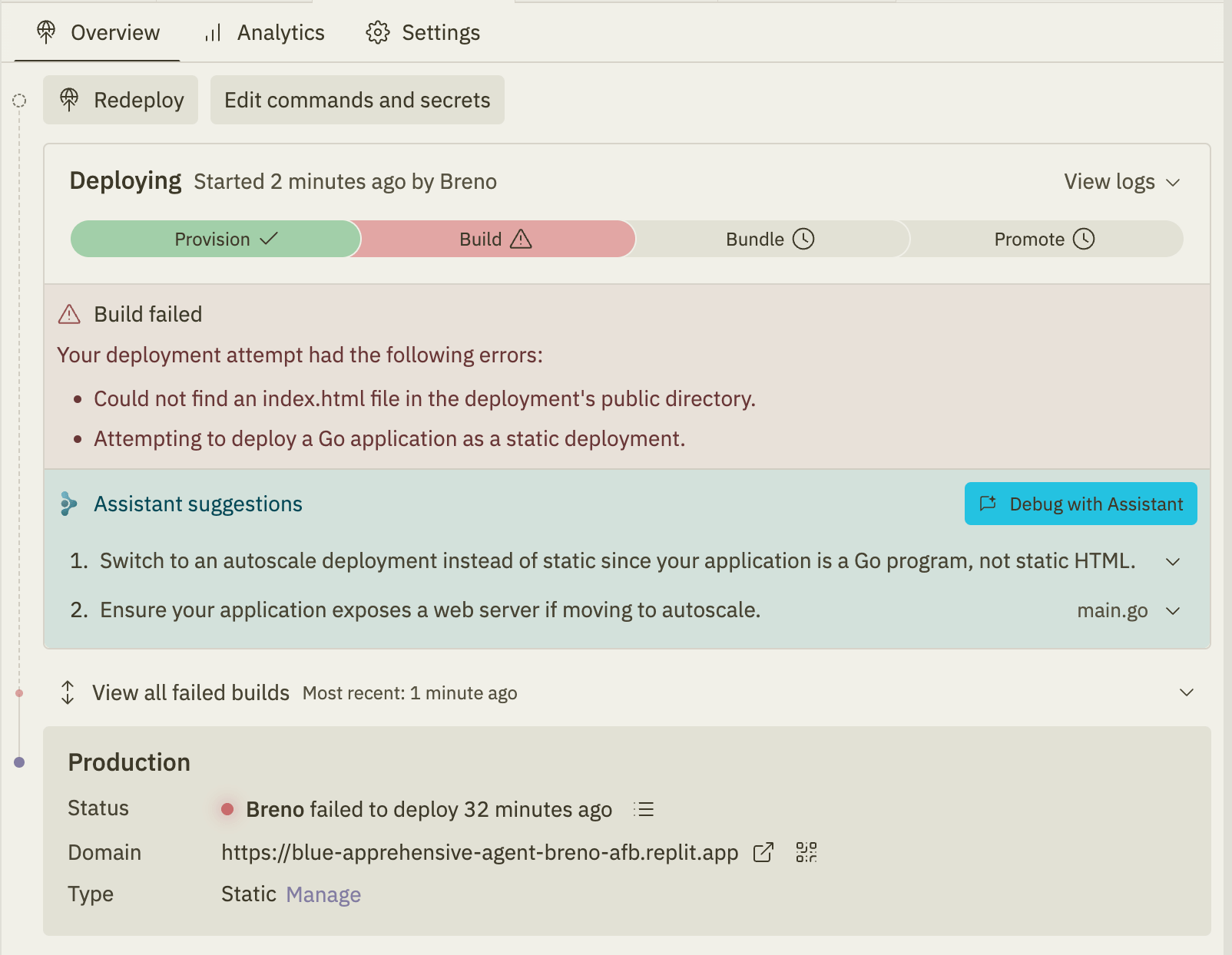This screenshot has width=1232, height=955.
Task: Click the Assistant suggestions logo icon
Action: (x=68, y=504)
